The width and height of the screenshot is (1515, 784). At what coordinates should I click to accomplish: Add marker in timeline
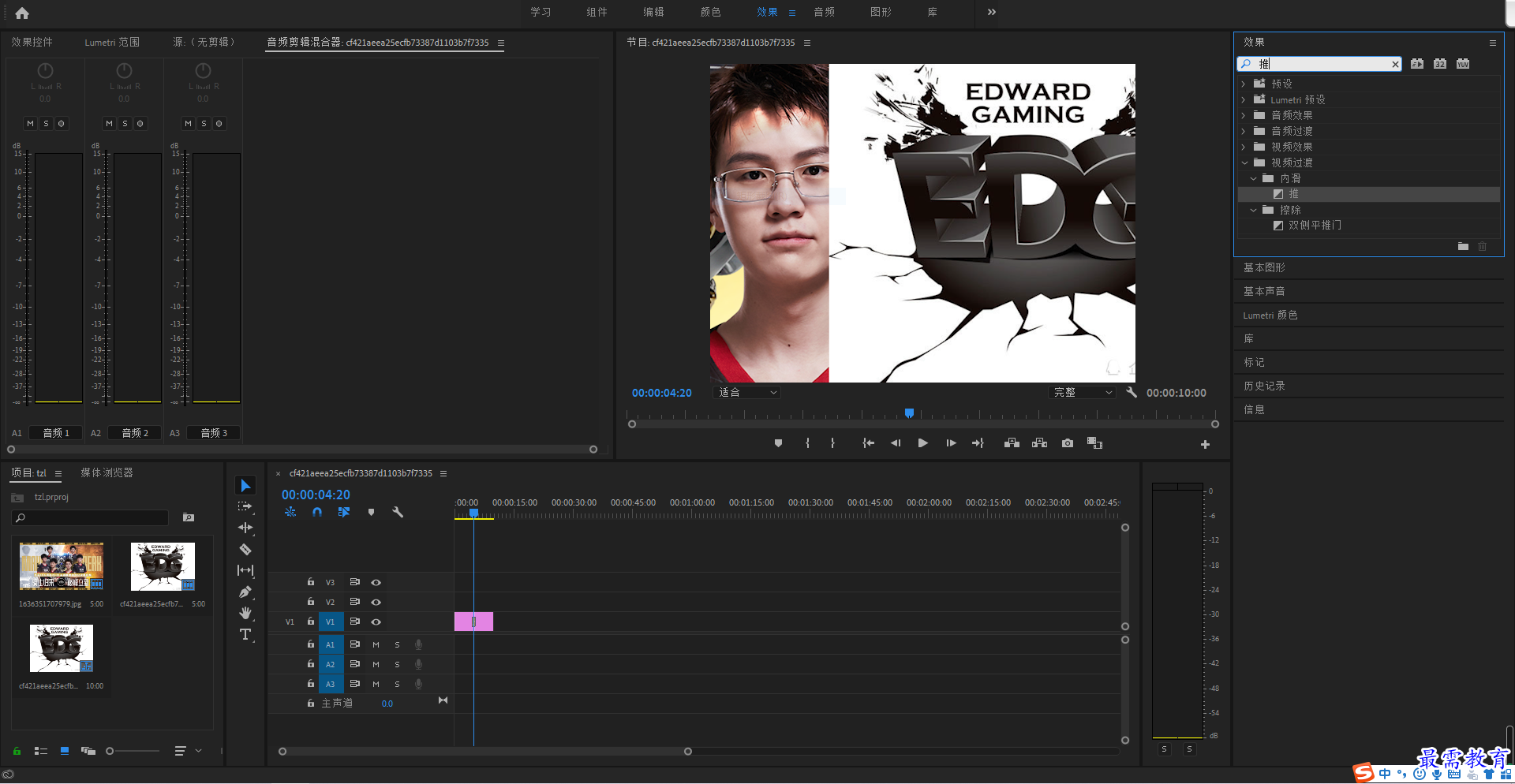tap(371, 512)
